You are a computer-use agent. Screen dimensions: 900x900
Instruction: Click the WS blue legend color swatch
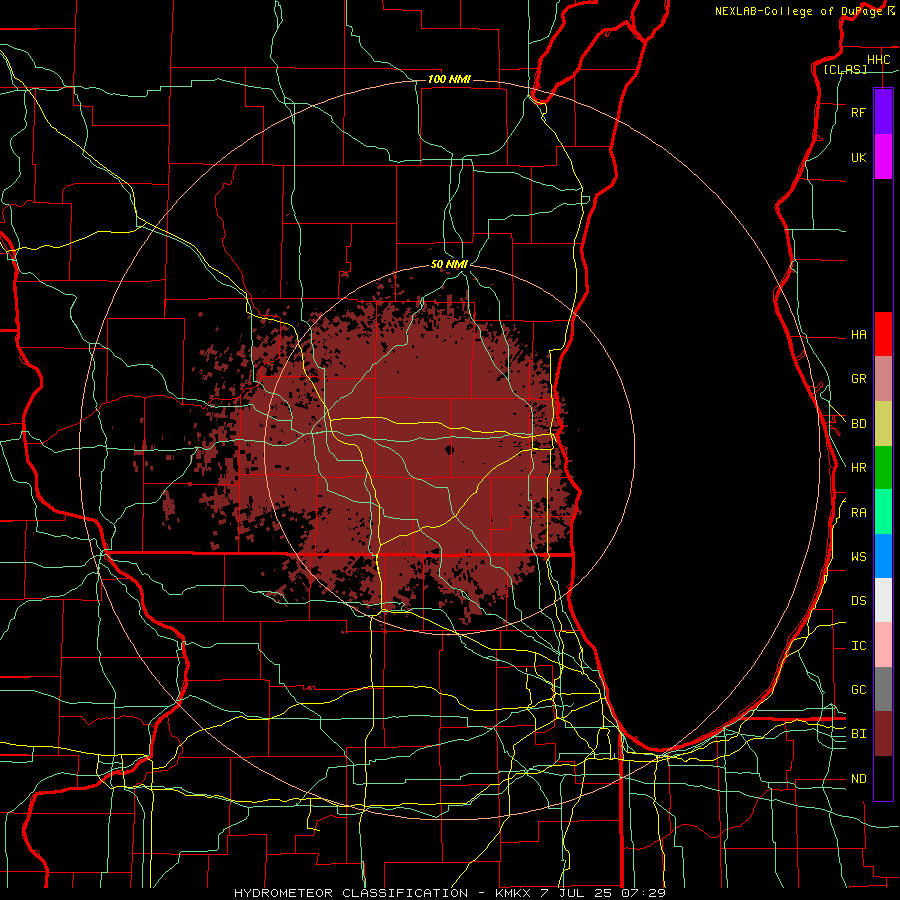(x=883, y=556)
